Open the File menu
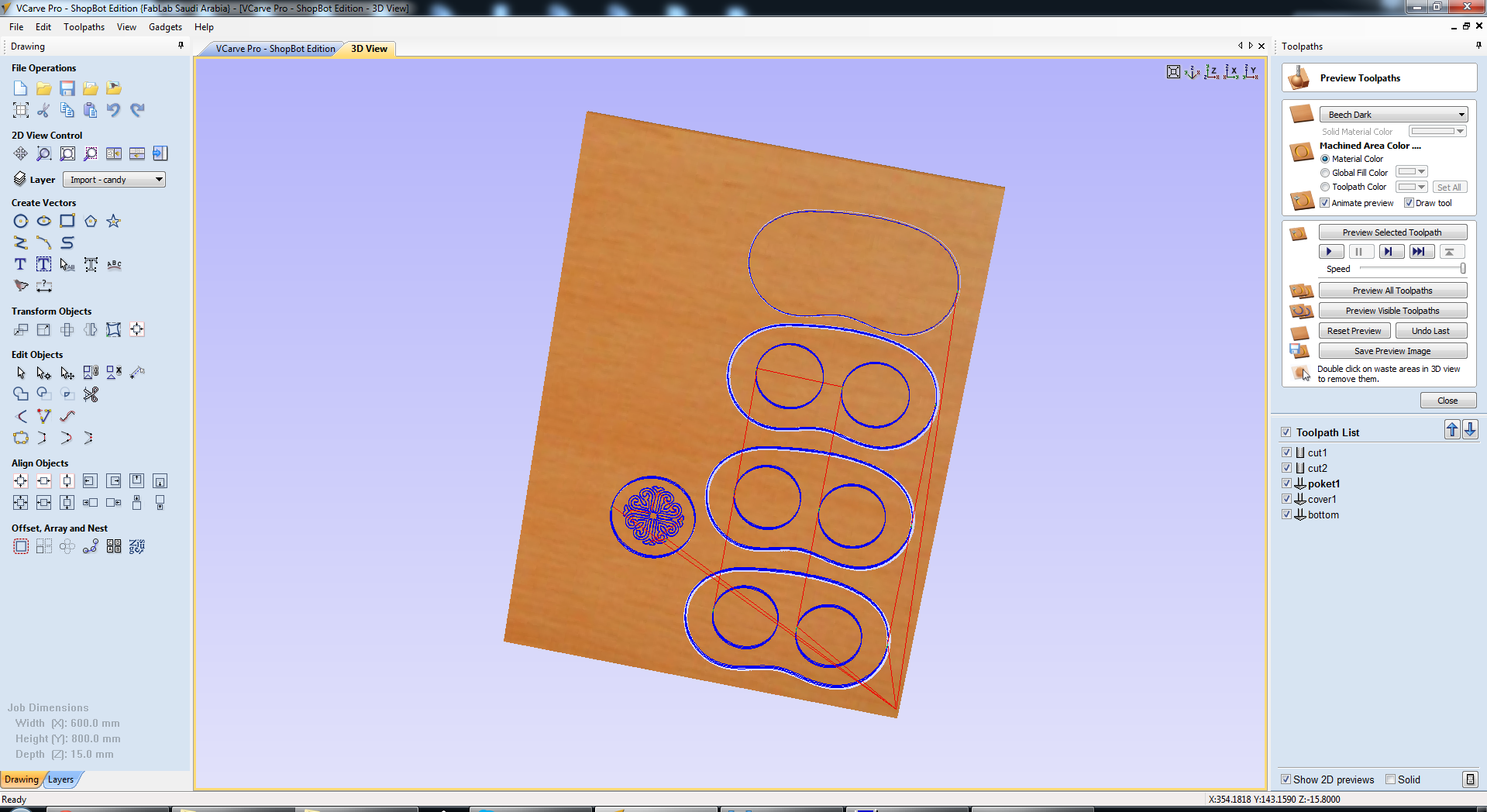Image resolution: width=1487 pixels, height=812 pixels. [16, 27]
